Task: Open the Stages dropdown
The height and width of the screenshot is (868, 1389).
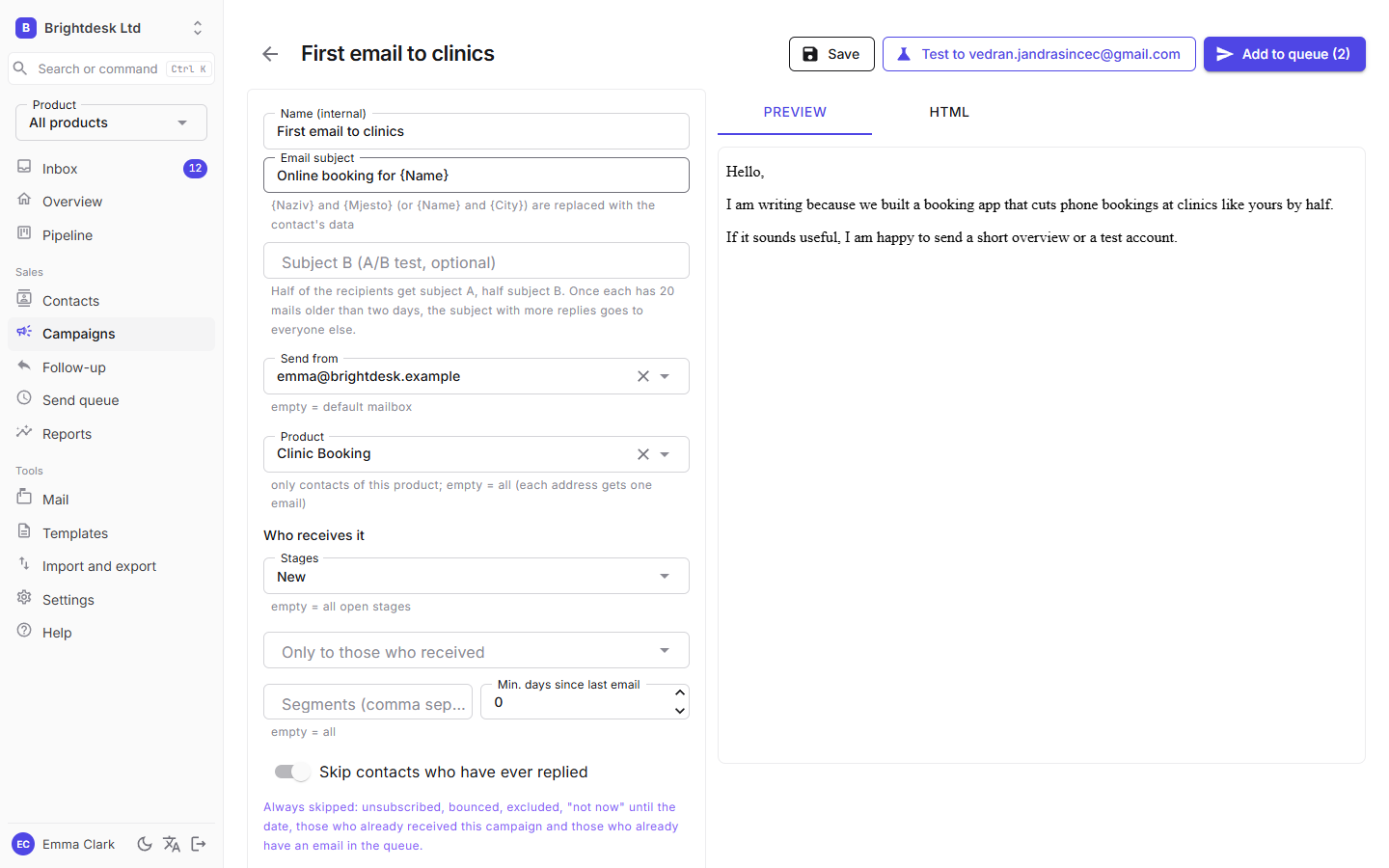Action: pyautogui.click(x=477, y=576)
